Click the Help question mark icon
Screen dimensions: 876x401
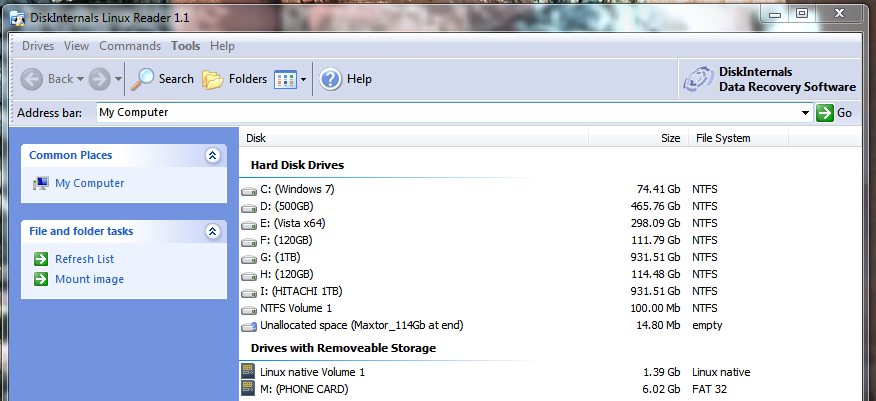[x=331, y=79]
